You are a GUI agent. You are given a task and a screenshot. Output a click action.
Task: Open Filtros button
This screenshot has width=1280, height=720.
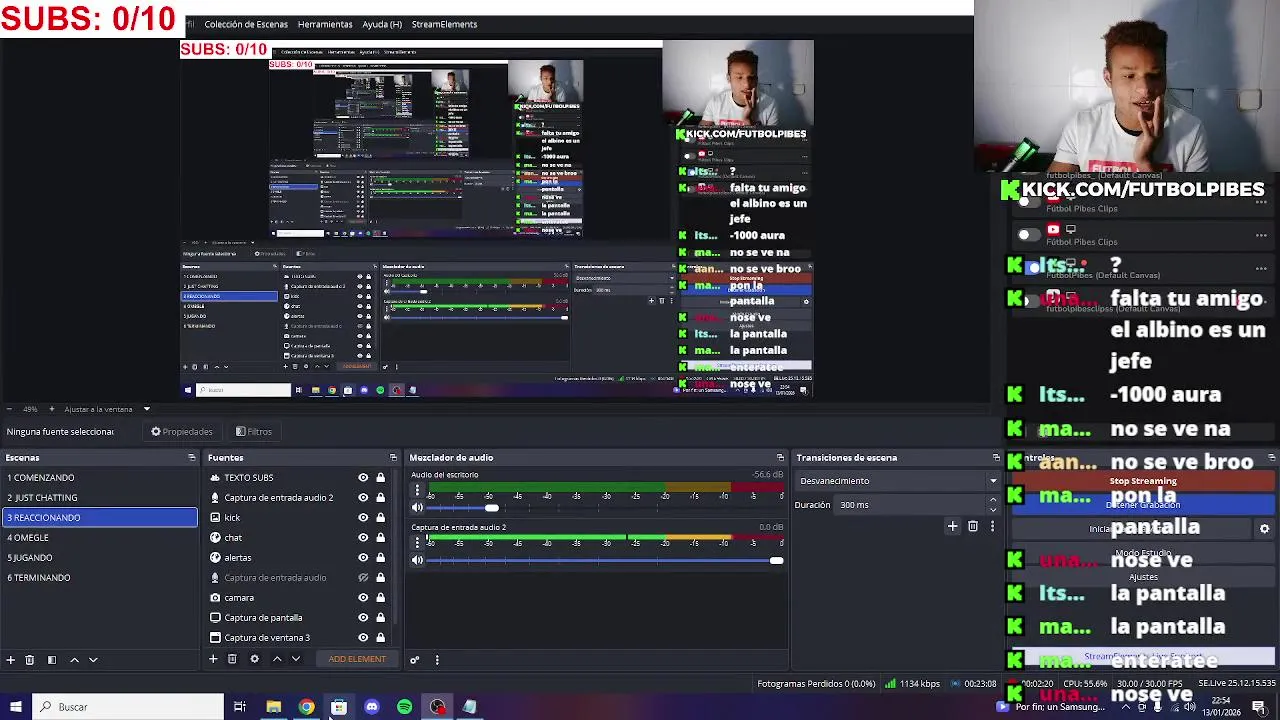(x=254, y=432)
